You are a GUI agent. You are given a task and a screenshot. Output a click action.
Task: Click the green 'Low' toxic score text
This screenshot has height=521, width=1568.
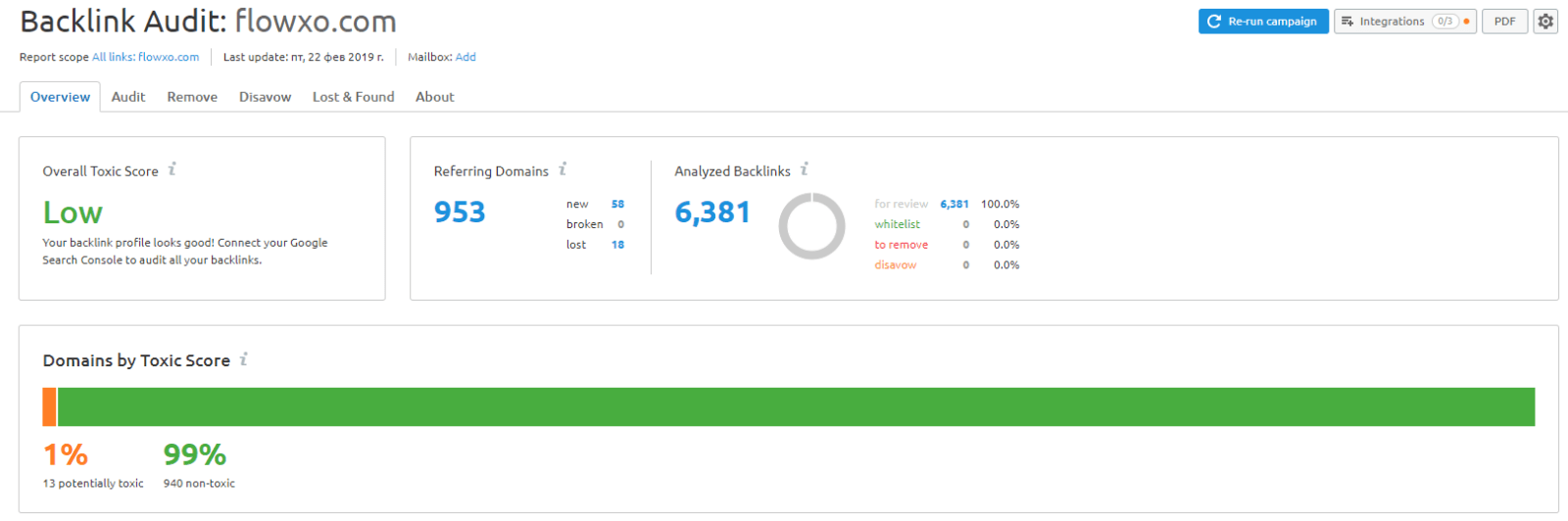[73, 213]
